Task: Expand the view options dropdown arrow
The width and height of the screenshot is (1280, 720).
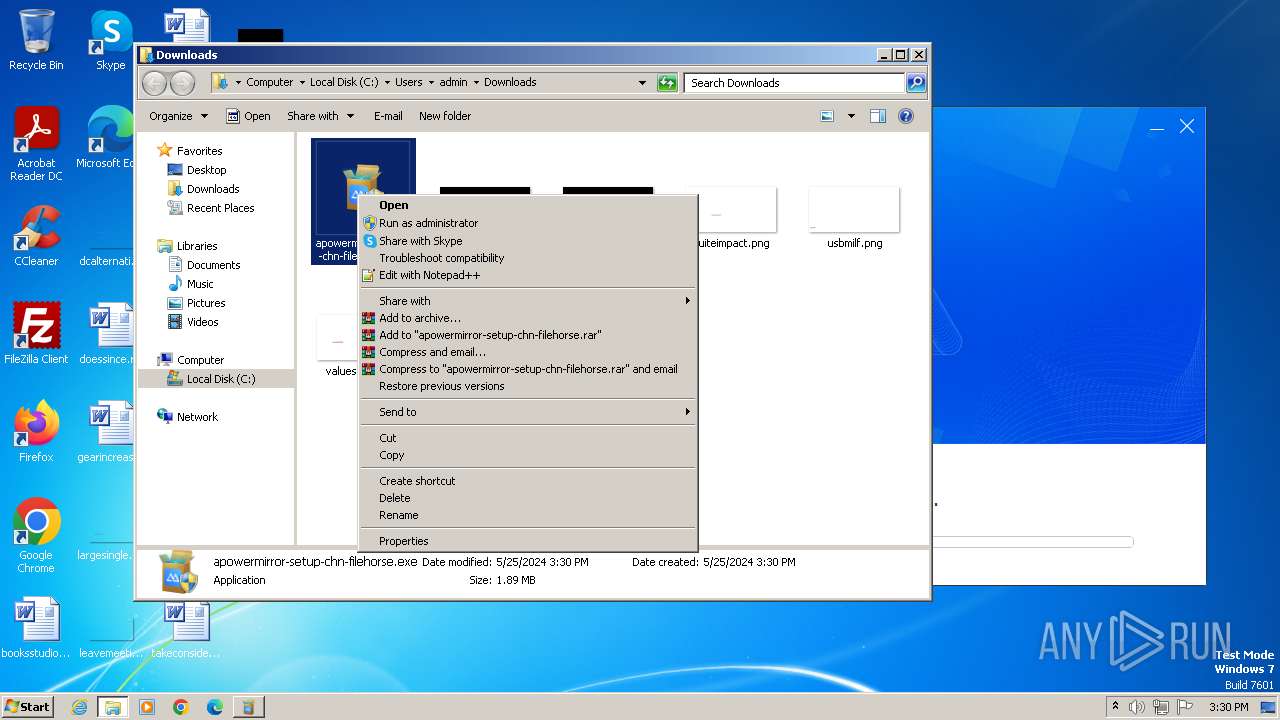Action: point(851,116)
